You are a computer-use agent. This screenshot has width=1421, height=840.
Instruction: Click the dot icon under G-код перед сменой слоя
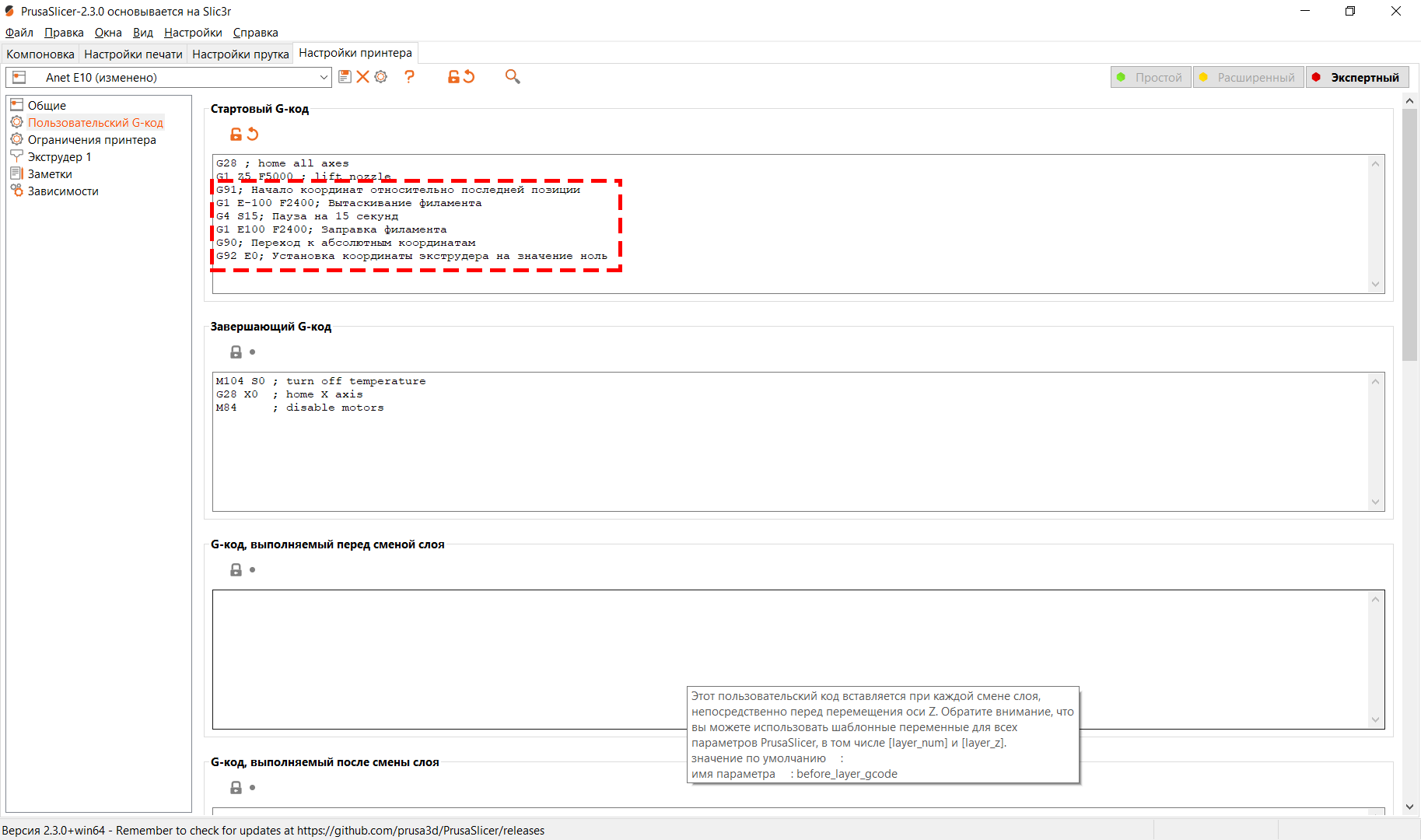point(253,570)
